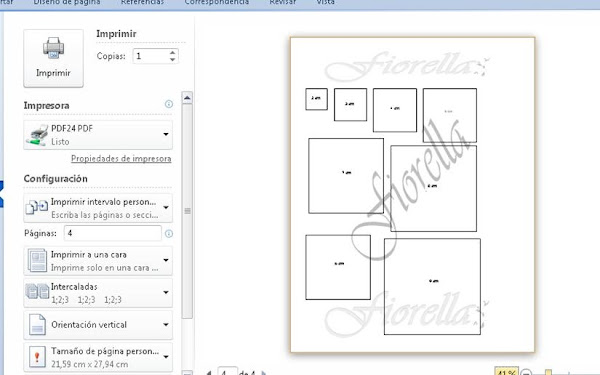Open the Correspondencia ribbon tab
Viewport: 600px width, 375px height.
217,2
